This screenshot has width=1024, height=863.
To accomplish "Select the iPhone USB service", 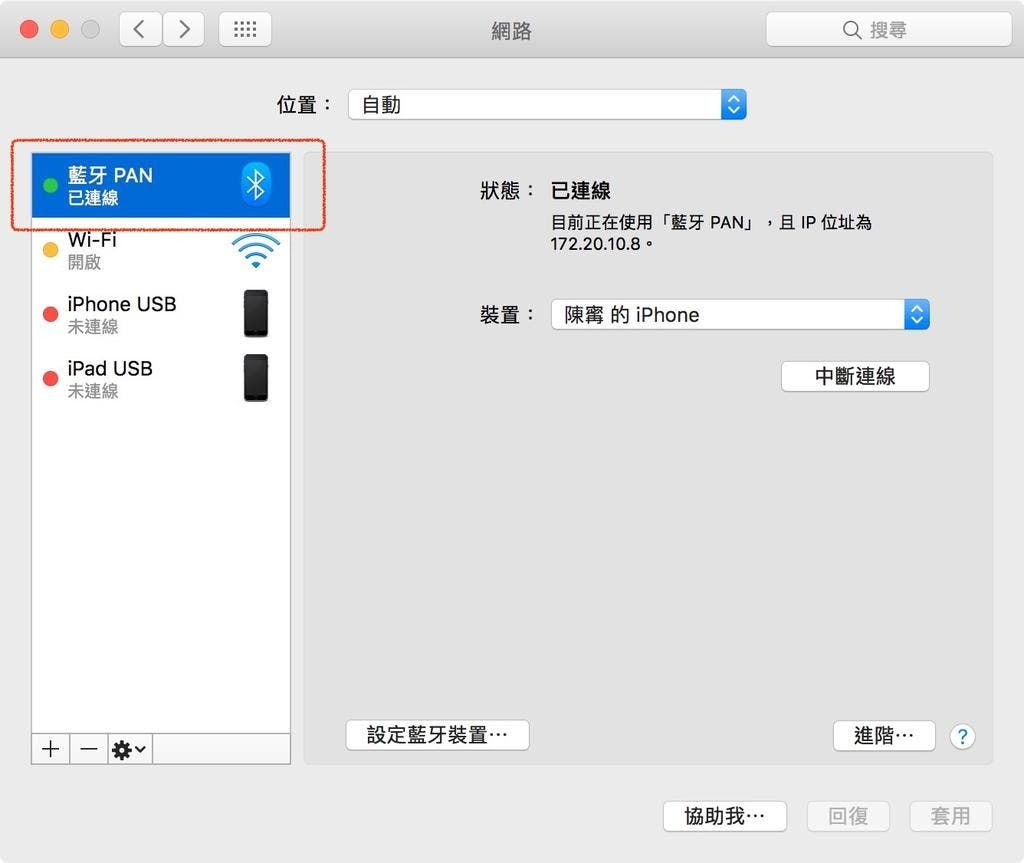I will tap(161, 314).
